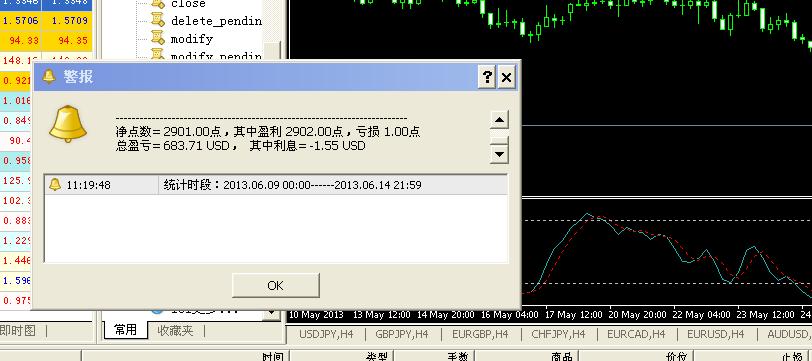Viewport: 812px width, 361px height.
Task: Open the EURUSD,H4 chart tab
Action: coord(716,334)
